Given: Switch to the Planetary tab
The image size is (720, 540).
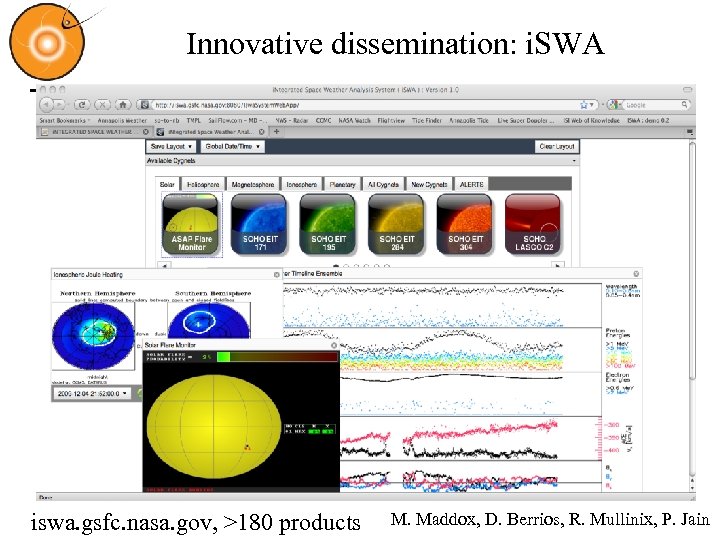Looking at the screenshot, I should 343,185.
